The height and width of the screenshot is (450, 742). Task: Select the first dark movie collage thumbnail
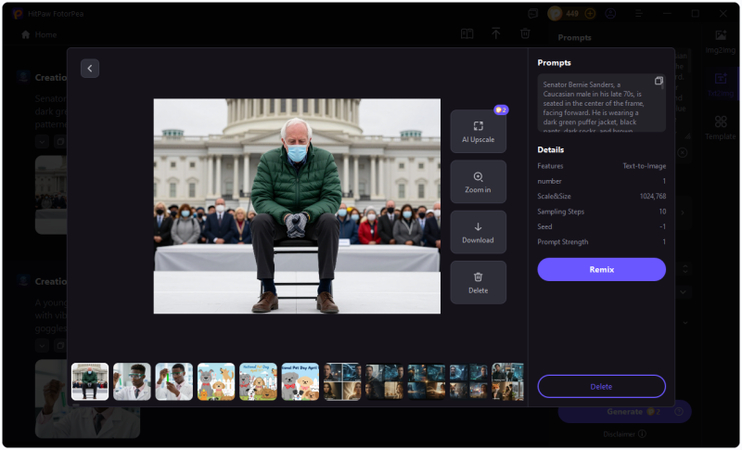(x=343, y=381)
